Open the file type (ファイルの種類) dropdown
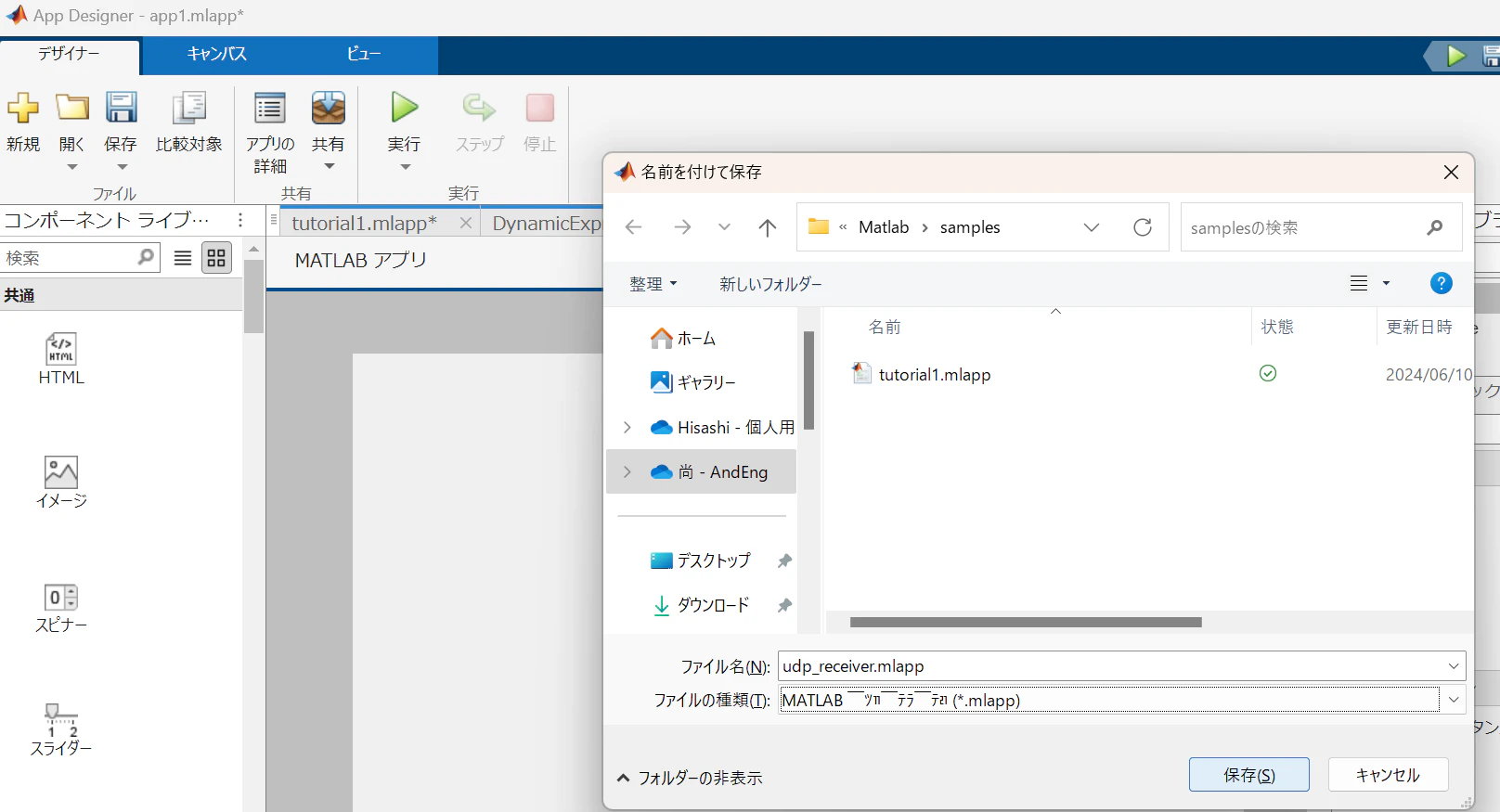The height and width of the screenshot is (812, 1500). [x=1454, y=700]
